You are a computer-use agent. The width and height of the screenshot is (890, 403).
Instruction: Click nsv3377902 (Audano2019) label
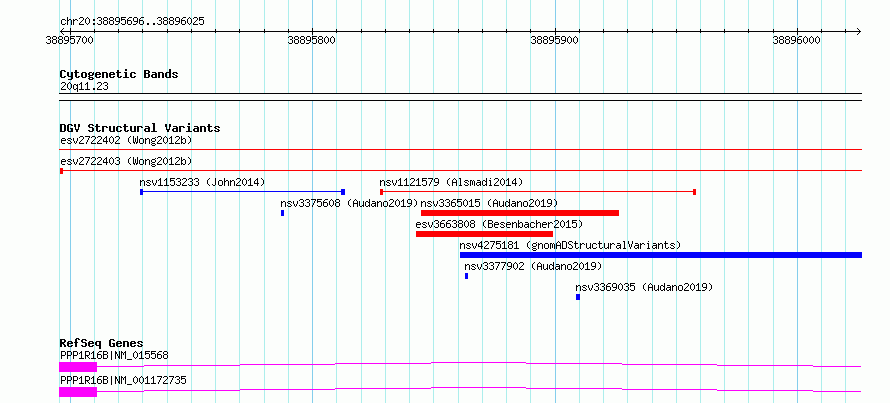click(x=533, y=266)
